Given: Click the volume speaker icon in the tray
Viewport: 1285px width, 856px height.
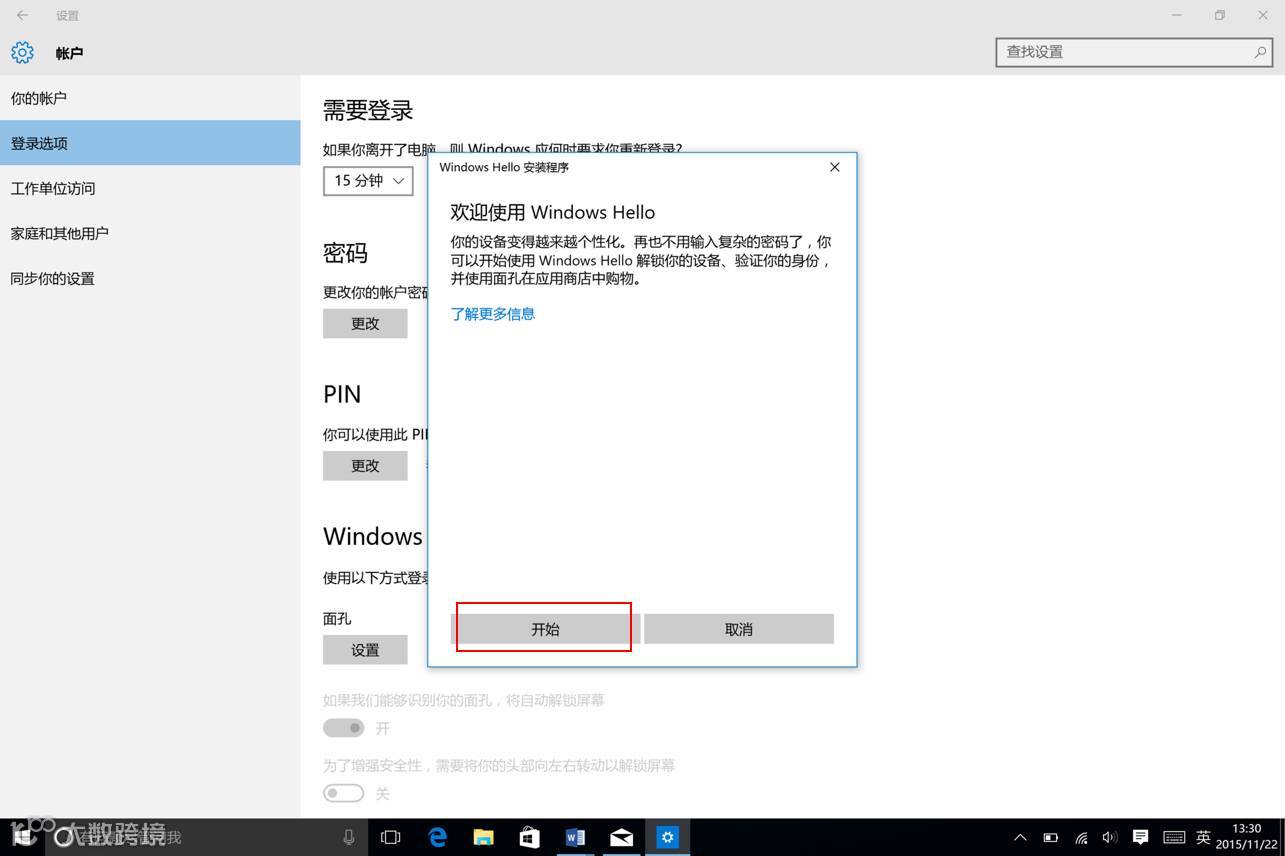Looking at the screenshot, I should pos(1110,837).
